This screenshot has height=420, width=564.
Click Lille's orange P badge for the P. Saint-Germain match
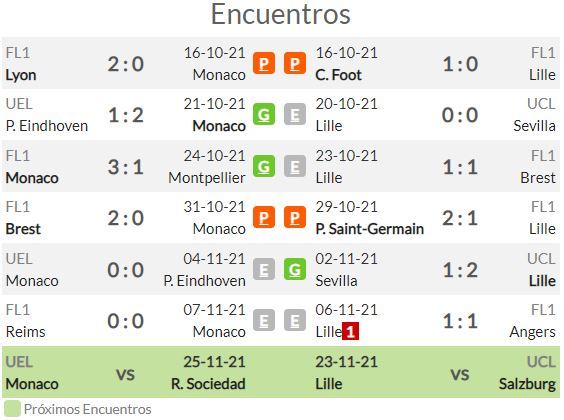295,217
